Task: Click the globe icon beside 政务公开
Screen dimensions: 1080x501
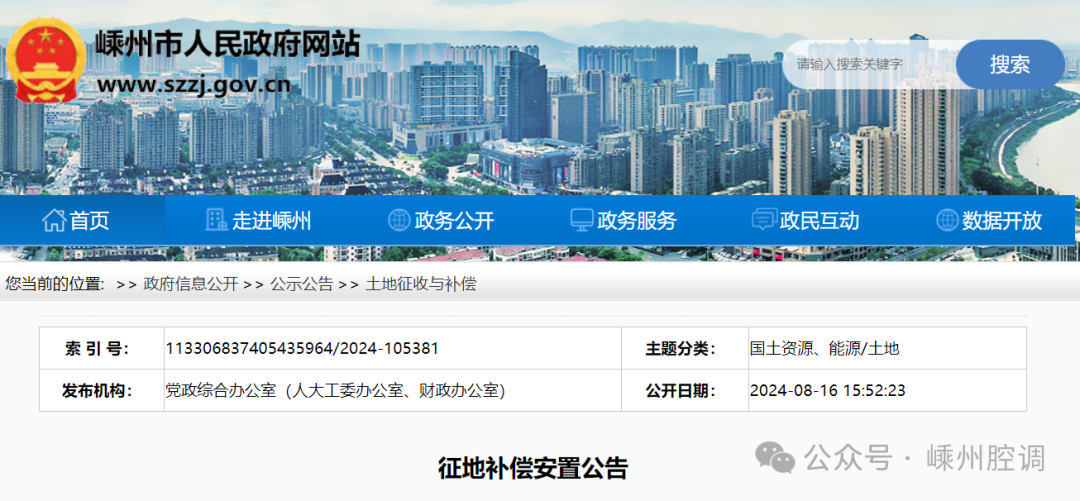Action: (399, 221)
